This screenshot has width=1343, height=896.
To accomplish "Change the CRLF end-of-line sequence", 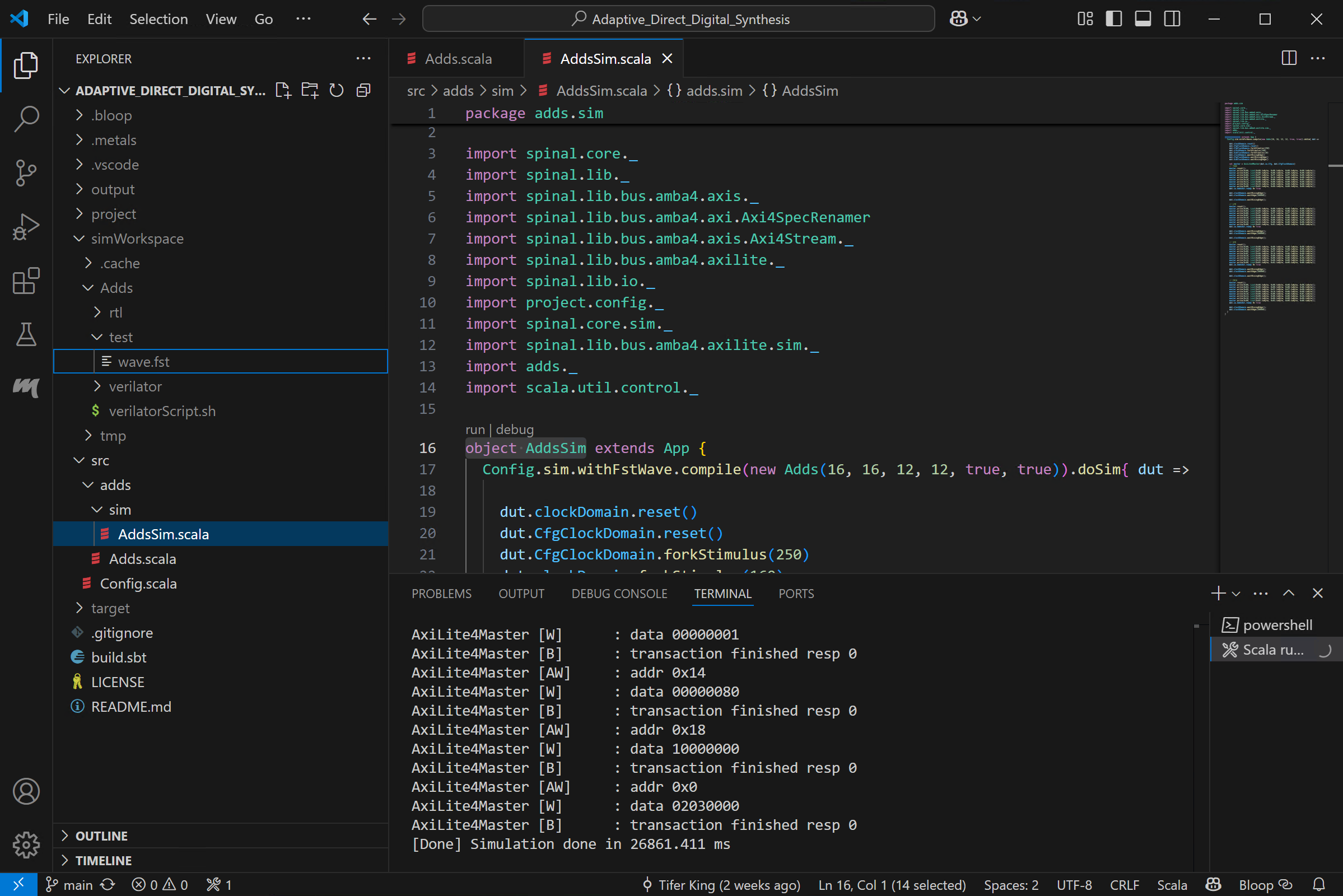I will tap(1124, 885).
